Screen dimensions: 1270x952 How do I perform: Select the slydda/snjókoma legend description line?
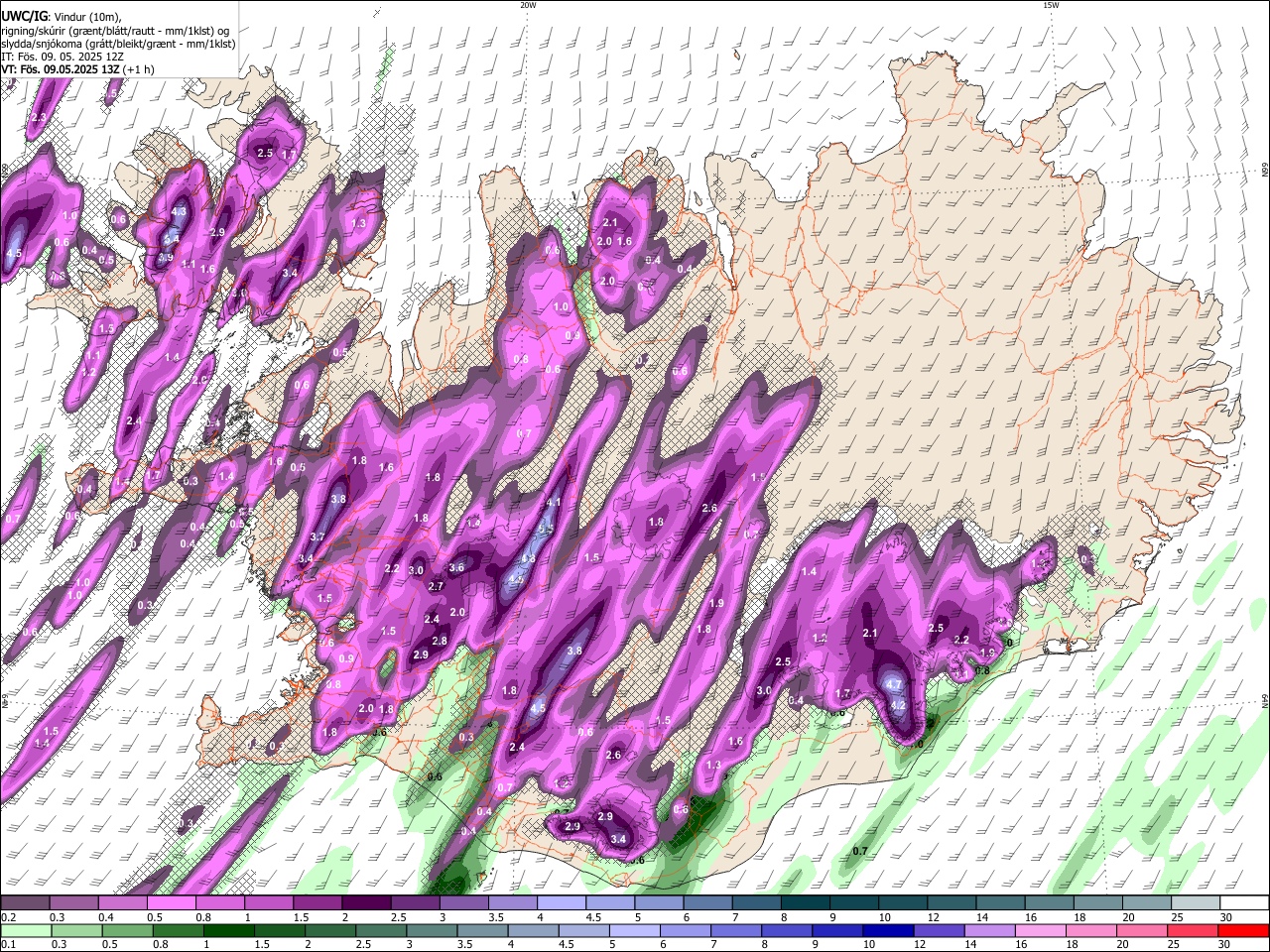pyautogui.click(x=118, y=44)
